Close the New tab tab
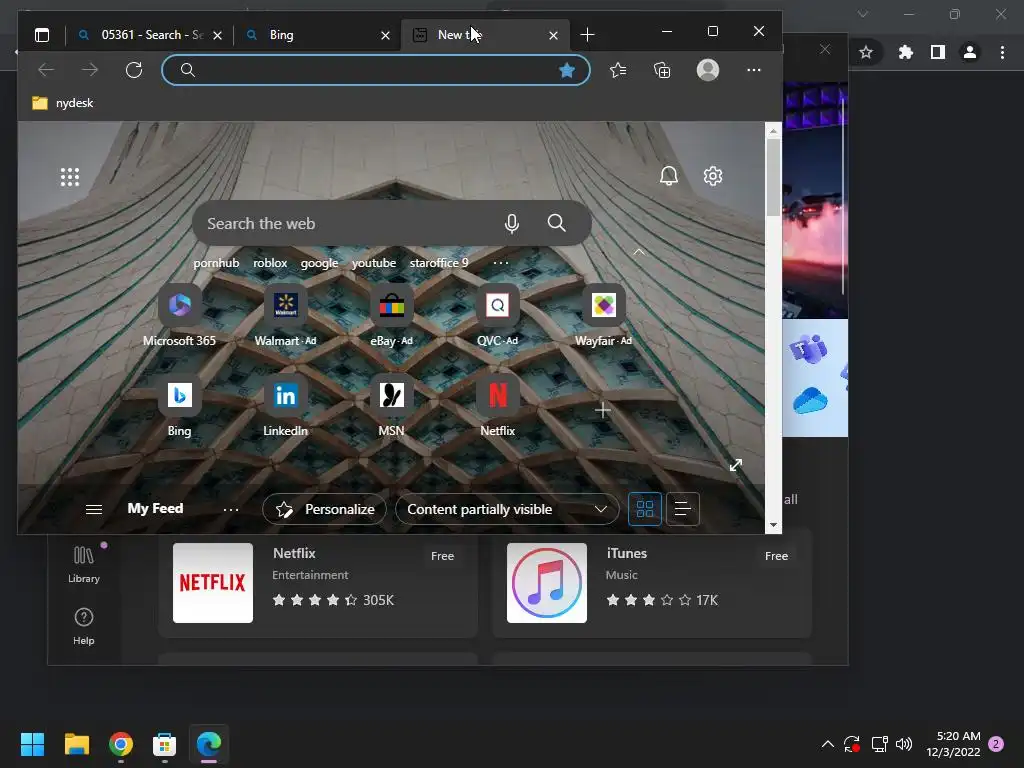Image resolution: width=1024 pixels, height=768 pixels. pos(554,35)
